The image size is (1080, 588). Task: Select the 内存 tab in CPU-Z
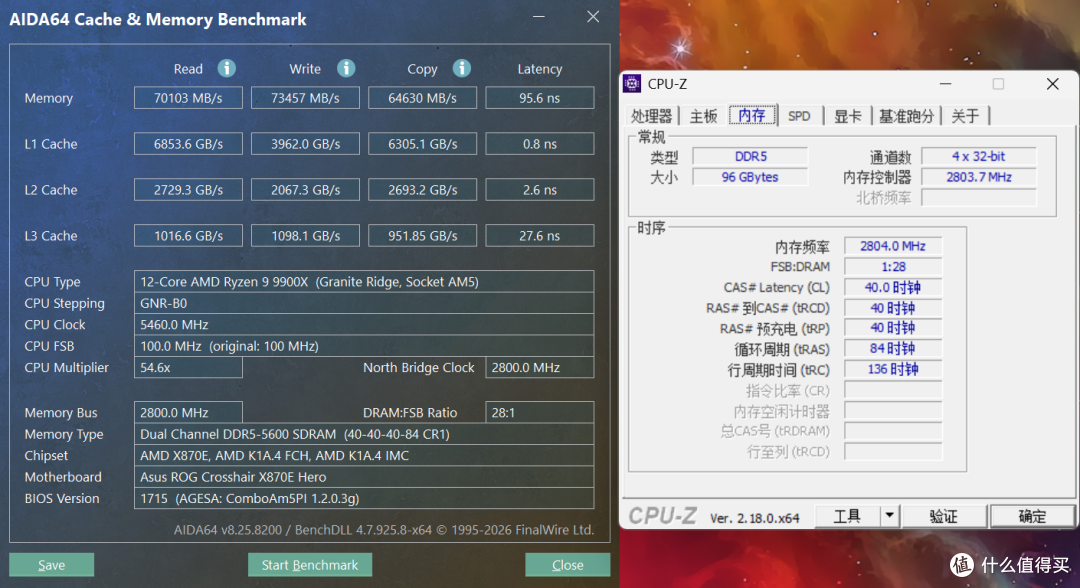click(752, 115)
